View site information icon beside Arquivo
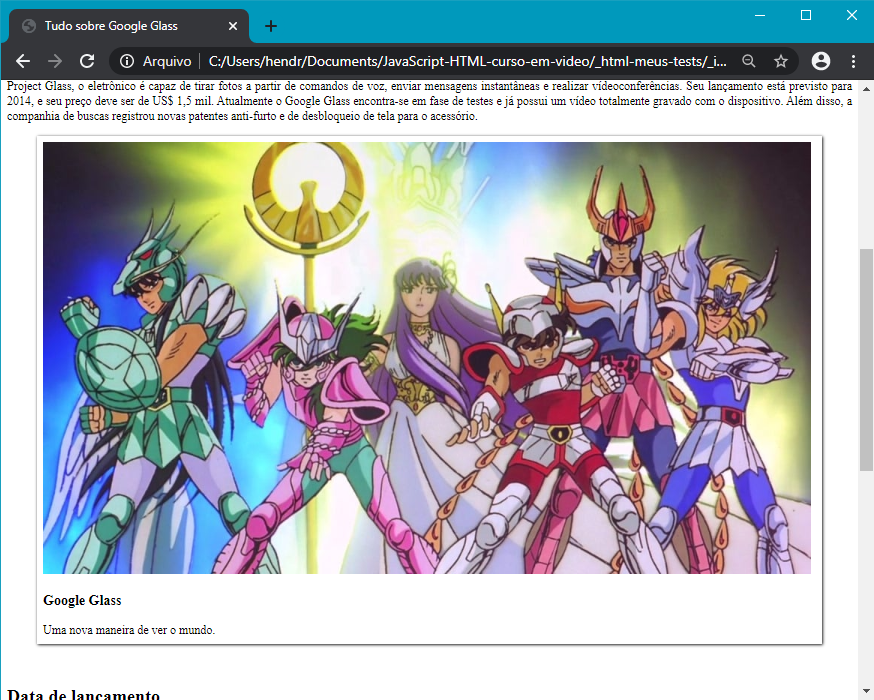Viewport: 874px width, 700px height. click(x=127, y=61)
